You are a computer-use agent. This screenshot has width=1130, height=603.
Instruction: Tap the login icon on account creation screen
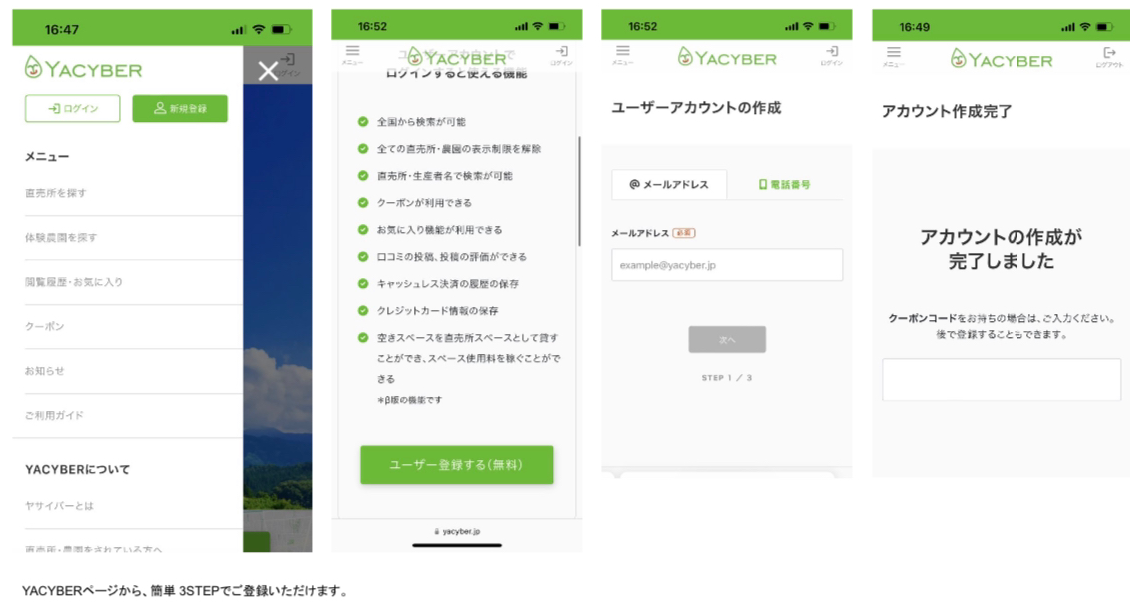(x=832, y=55)
